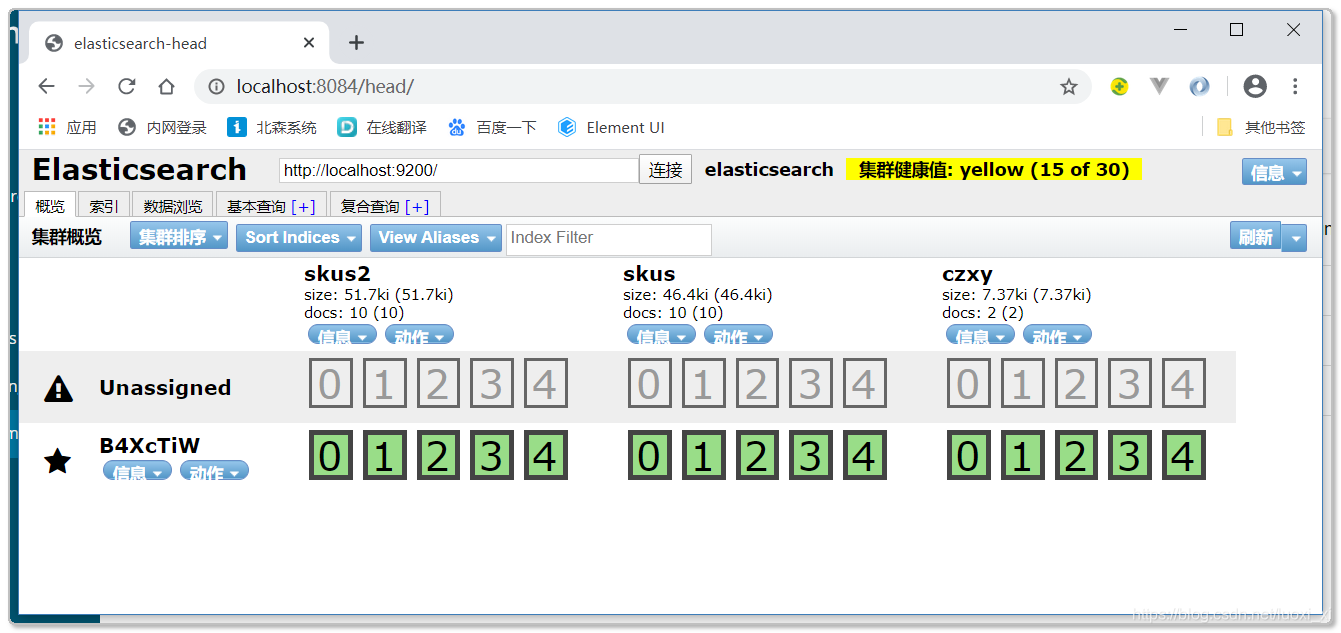Select green shard 4 of skus

(x=864, y=456)
